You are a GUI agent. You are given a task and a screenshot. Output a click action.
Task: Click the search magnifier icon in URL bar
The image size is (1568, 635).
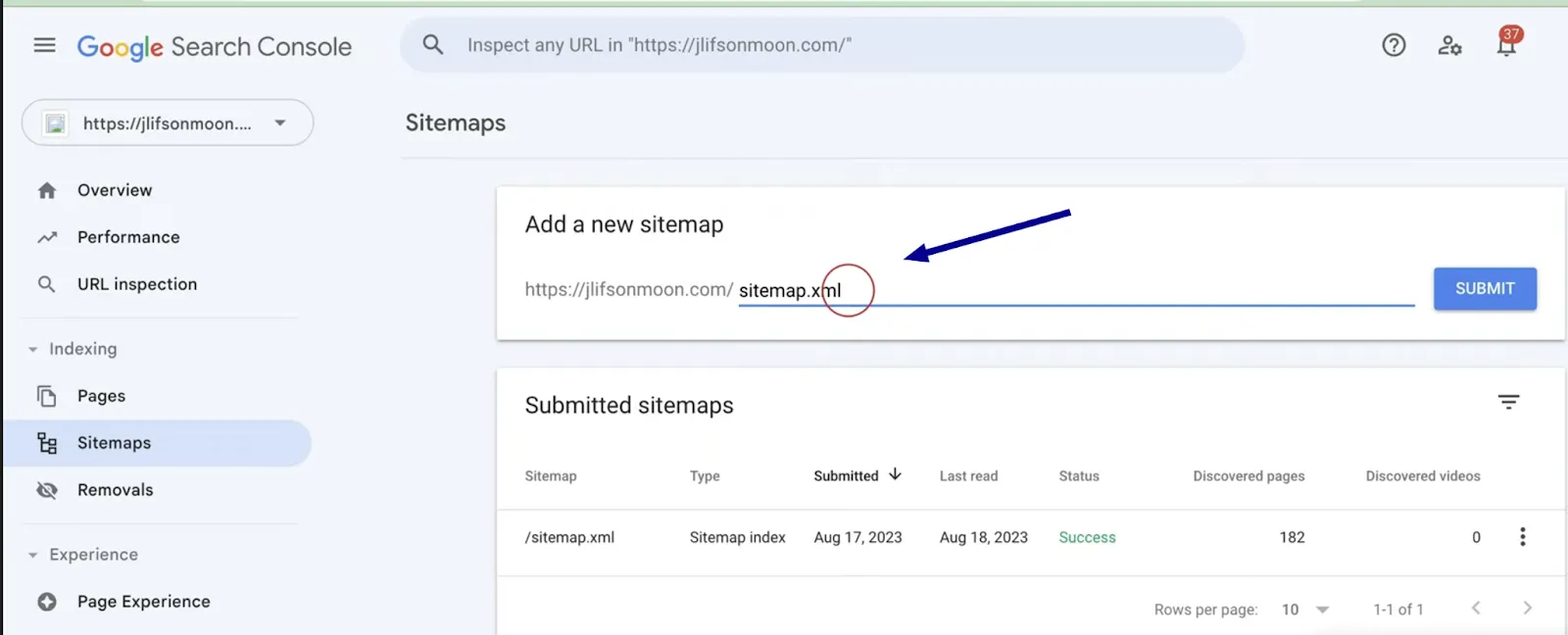click(x=432, y=44)
